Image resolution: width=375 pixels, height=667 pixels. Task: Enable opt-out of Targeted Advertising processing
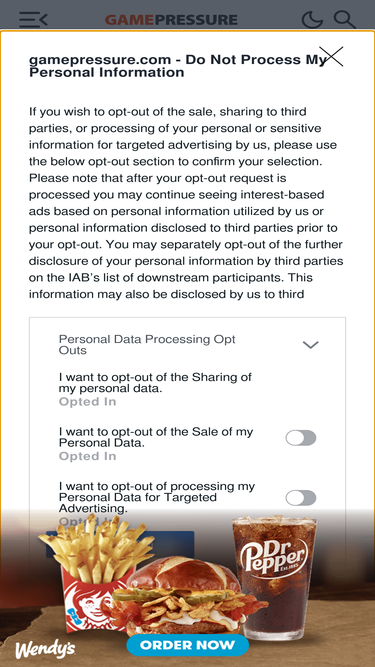click(301, 498)
